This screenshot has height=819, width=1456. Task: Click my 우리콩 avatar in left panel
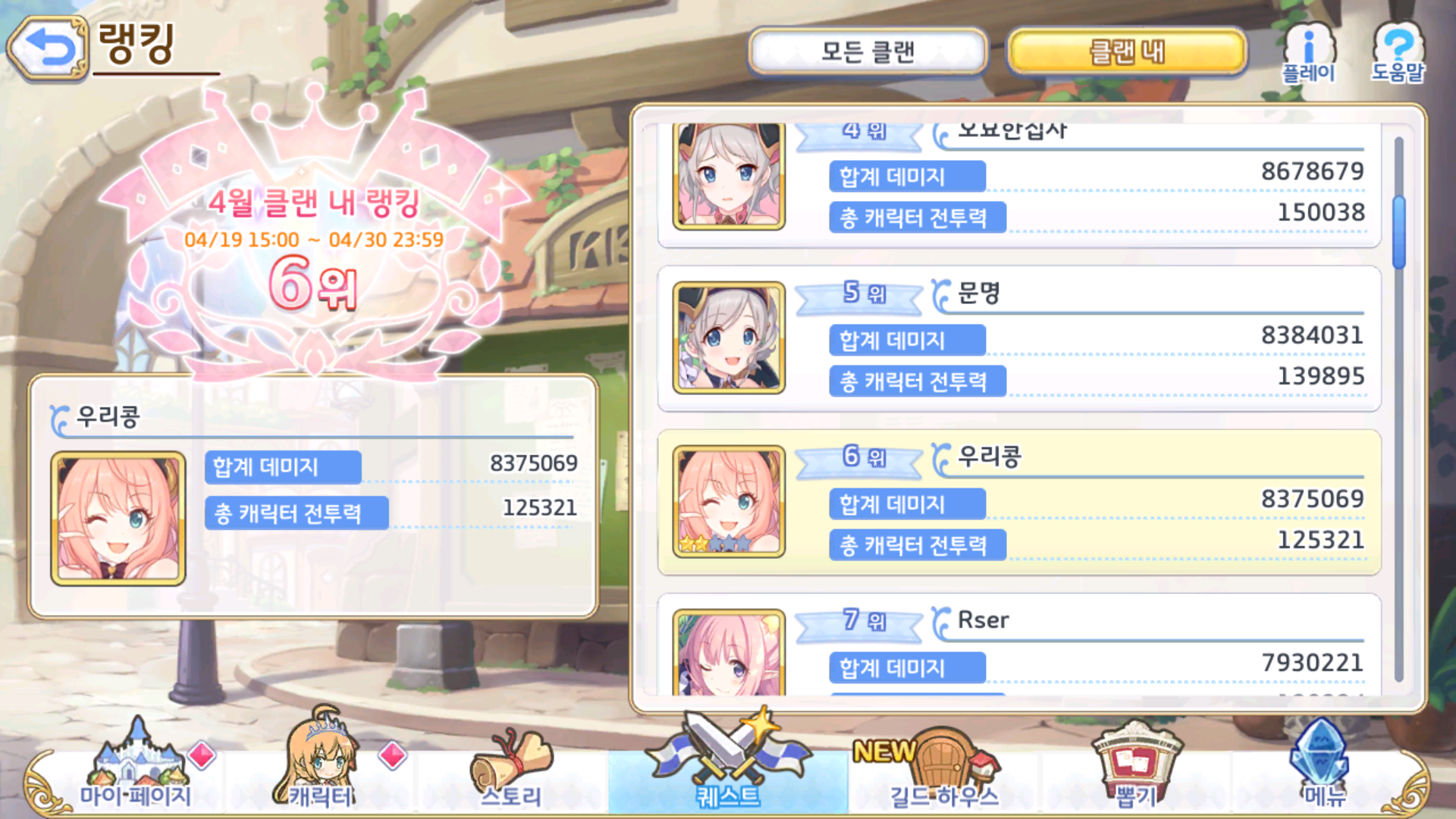(118, 519)
